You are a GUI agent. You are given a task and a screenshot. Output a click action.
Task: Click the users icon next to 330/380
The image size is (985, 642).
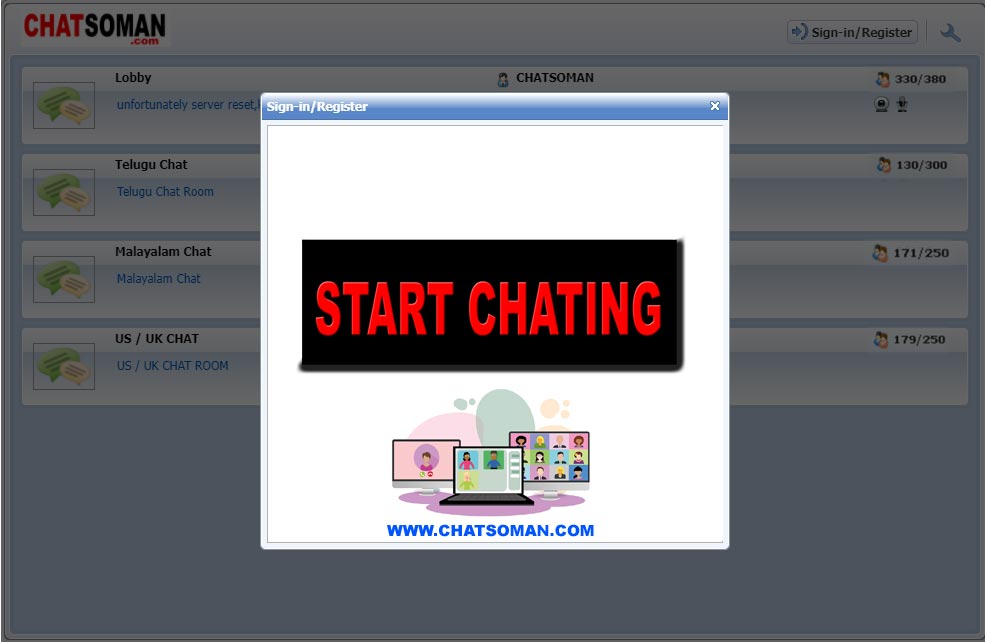(x=881, y=78)
